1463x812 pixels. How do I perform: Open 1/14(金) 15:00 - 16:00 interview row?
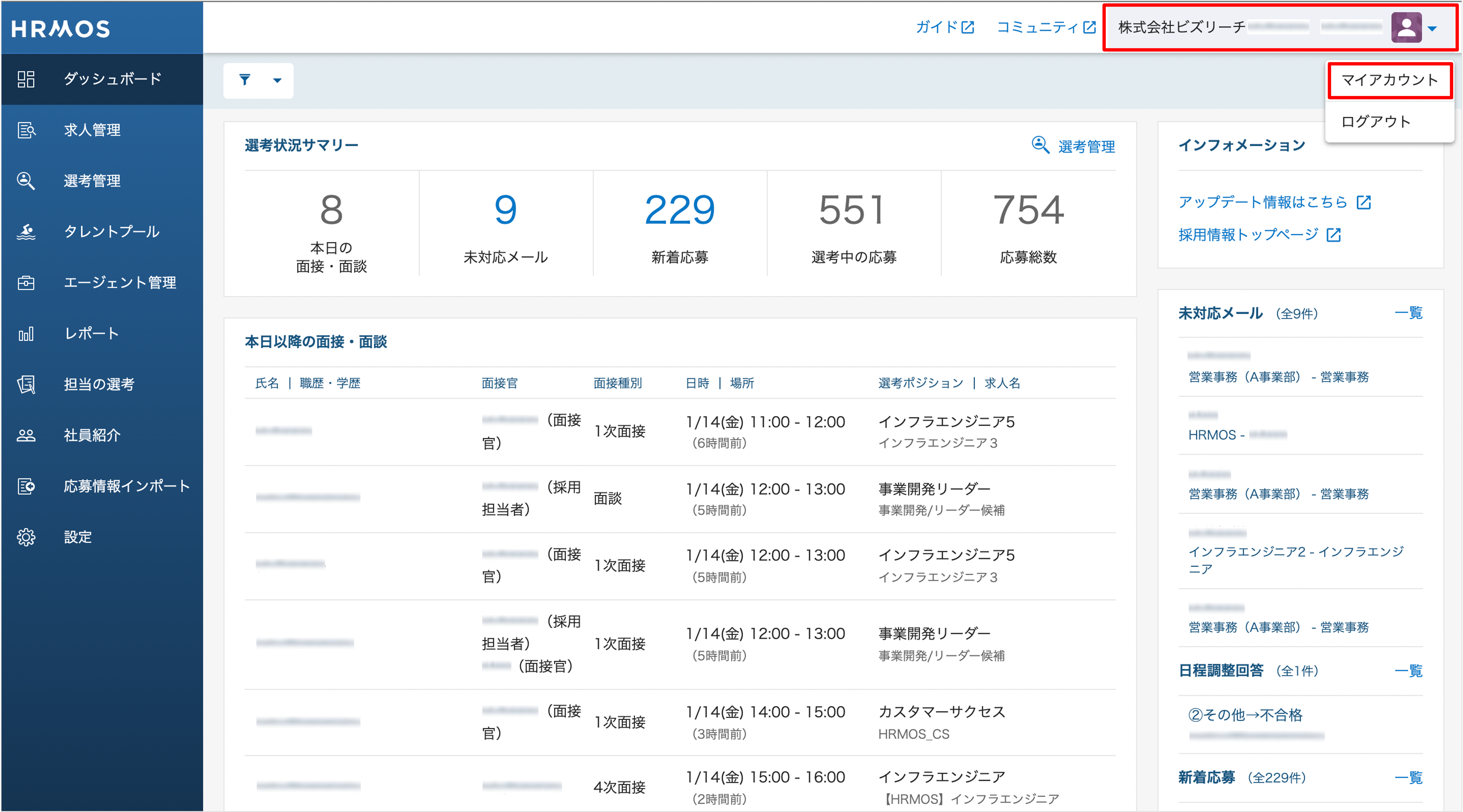point(680,784)
